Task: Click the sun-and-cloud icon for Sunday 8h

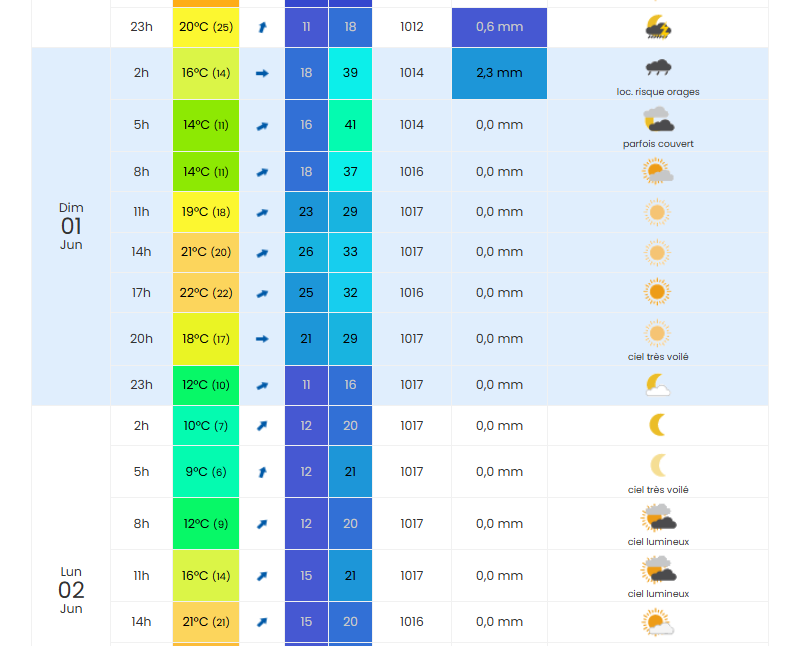Action: pos(657,172)
